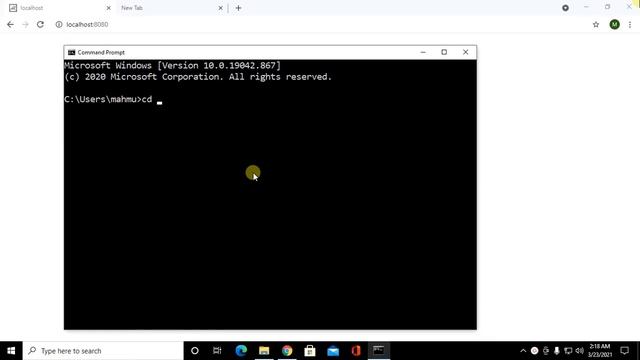640x360 pixels.
Task: Open the Chrome profile M avatar
Action: coord(614,24)
